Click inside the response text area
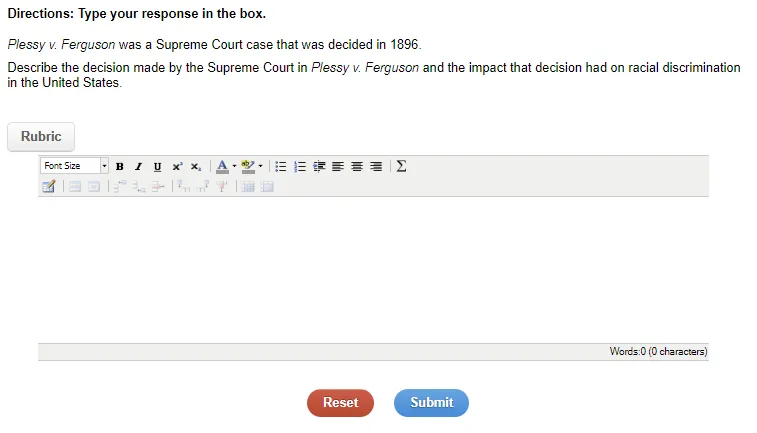 tap(373, 270)
